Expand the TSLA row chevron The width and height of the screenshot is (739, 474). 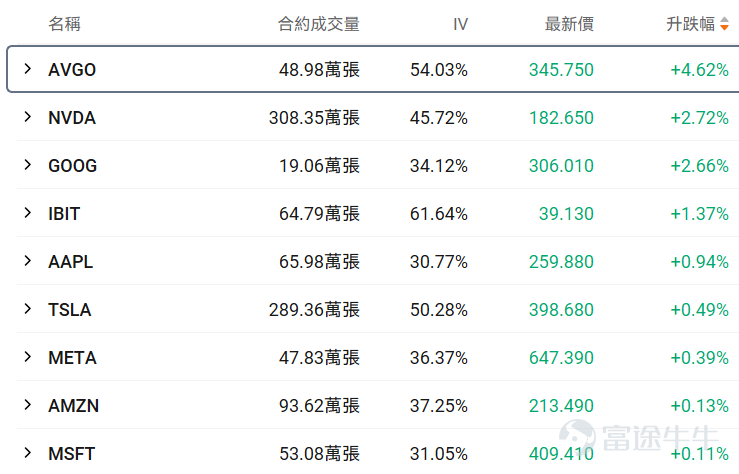(28, 309)
